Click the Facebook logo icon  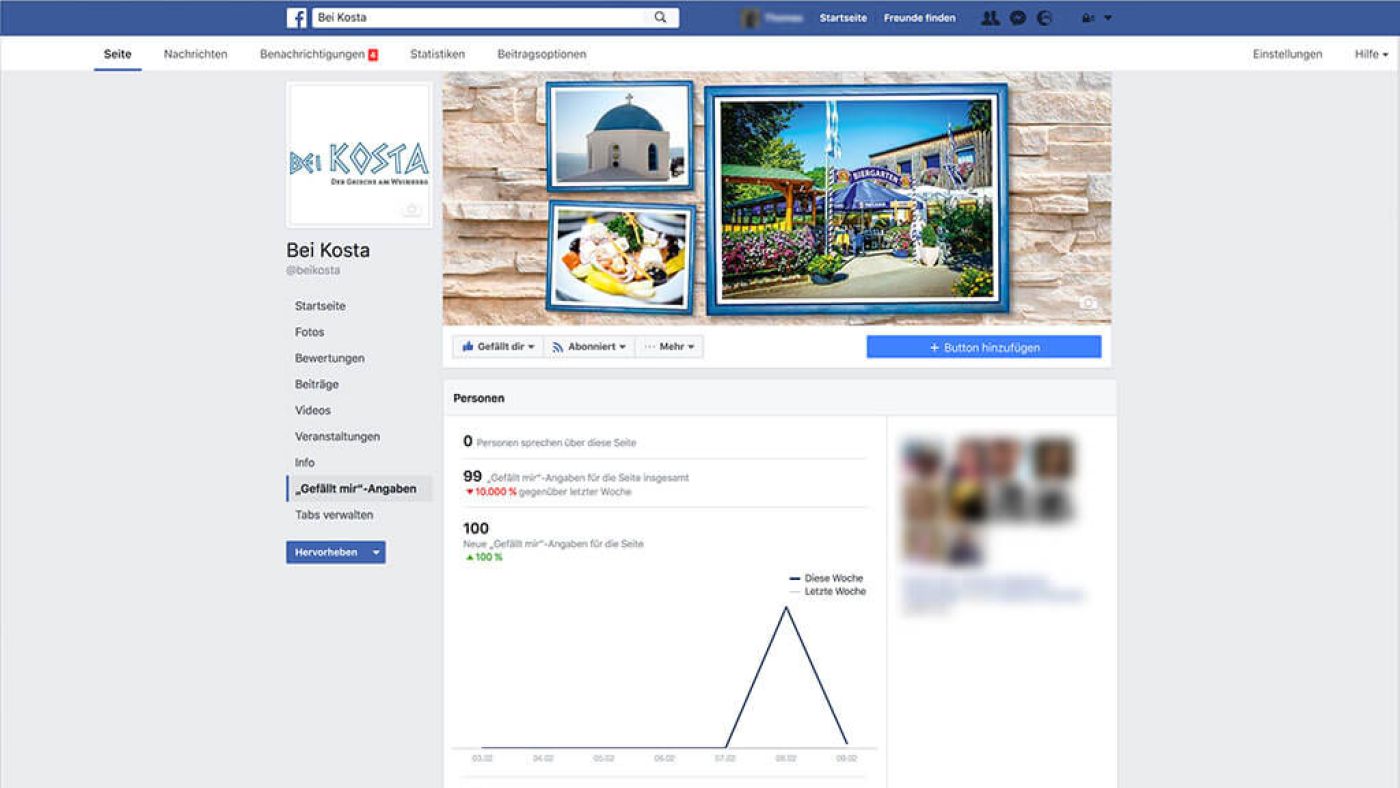pyautogui.click(x=297, y=18)
